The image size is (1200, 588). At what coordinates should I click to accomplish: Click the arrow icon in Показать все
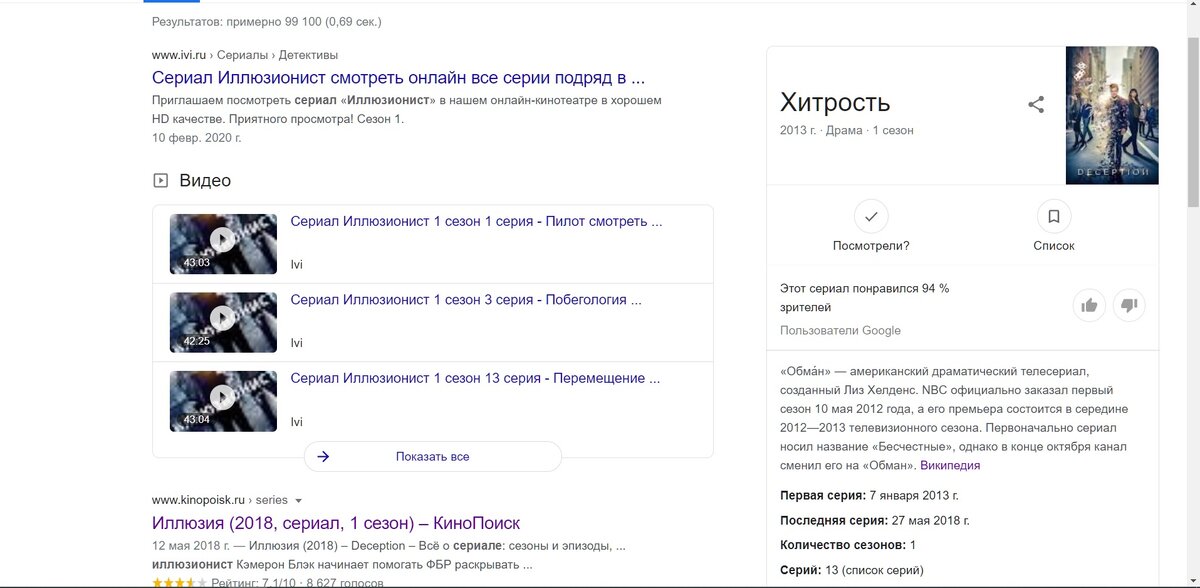point(323,456)
